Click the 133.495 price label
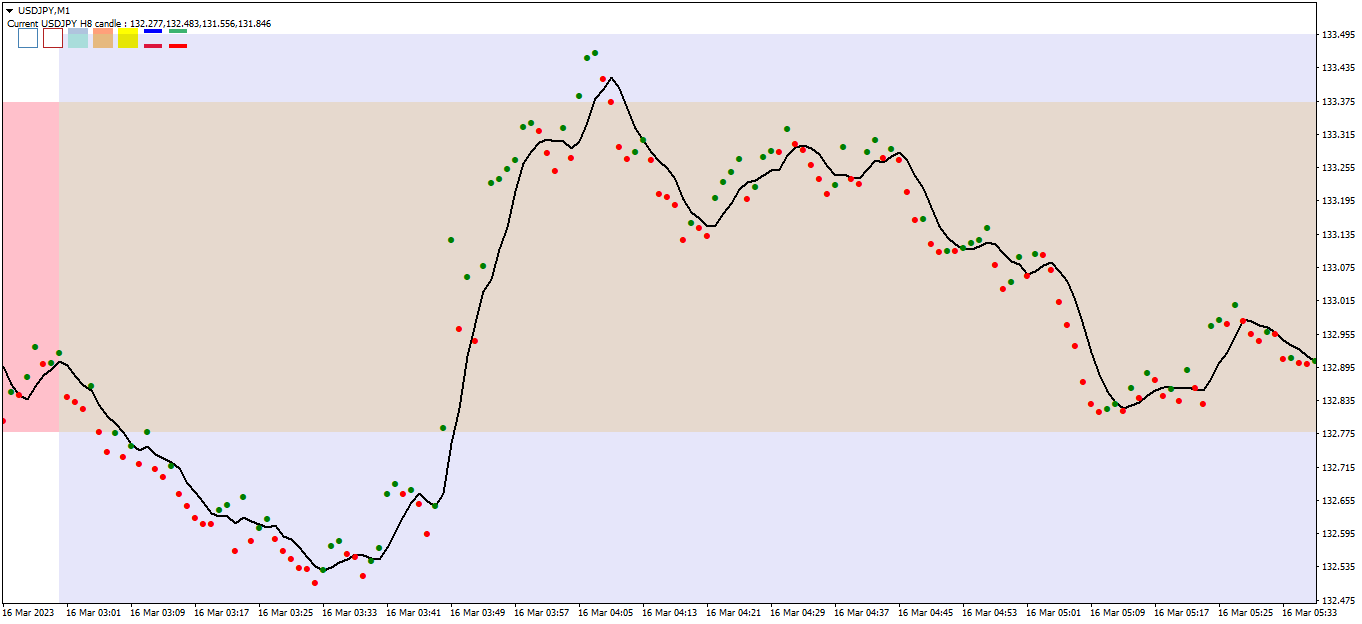This screenshot has width=1362, height=624. 1337,35
